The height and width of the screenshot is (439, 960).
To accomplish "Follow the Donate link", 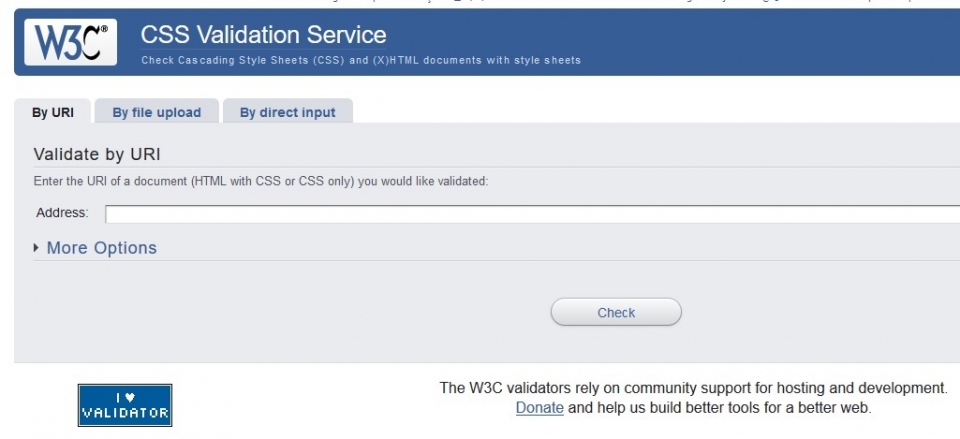I will point(539,408).
